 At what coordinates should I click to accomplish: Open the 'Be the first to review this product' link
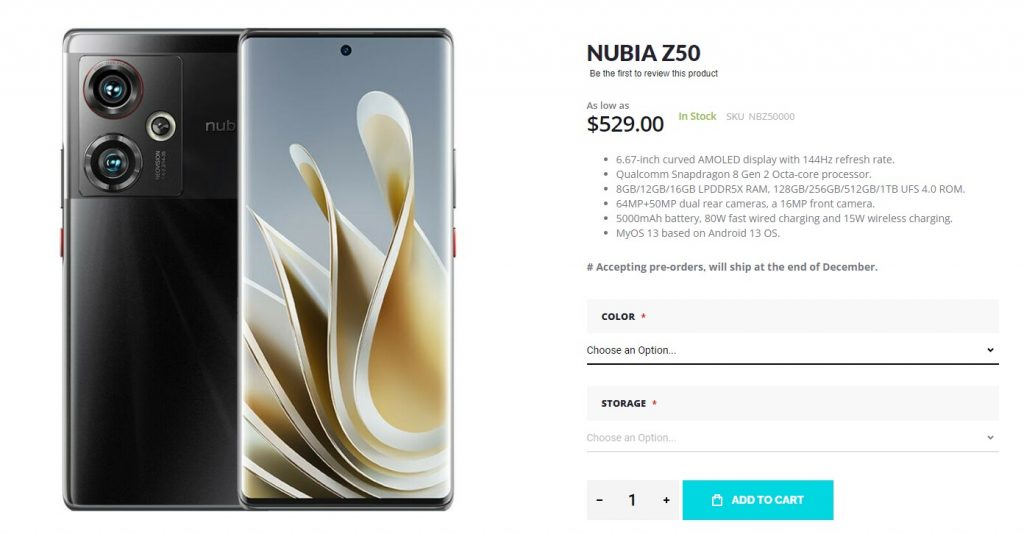653,74
